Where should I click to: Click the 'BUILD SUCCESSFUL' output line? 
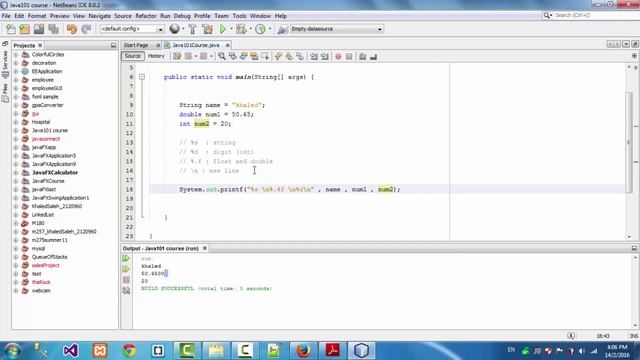pyautogui.click(x=207, y=289)
